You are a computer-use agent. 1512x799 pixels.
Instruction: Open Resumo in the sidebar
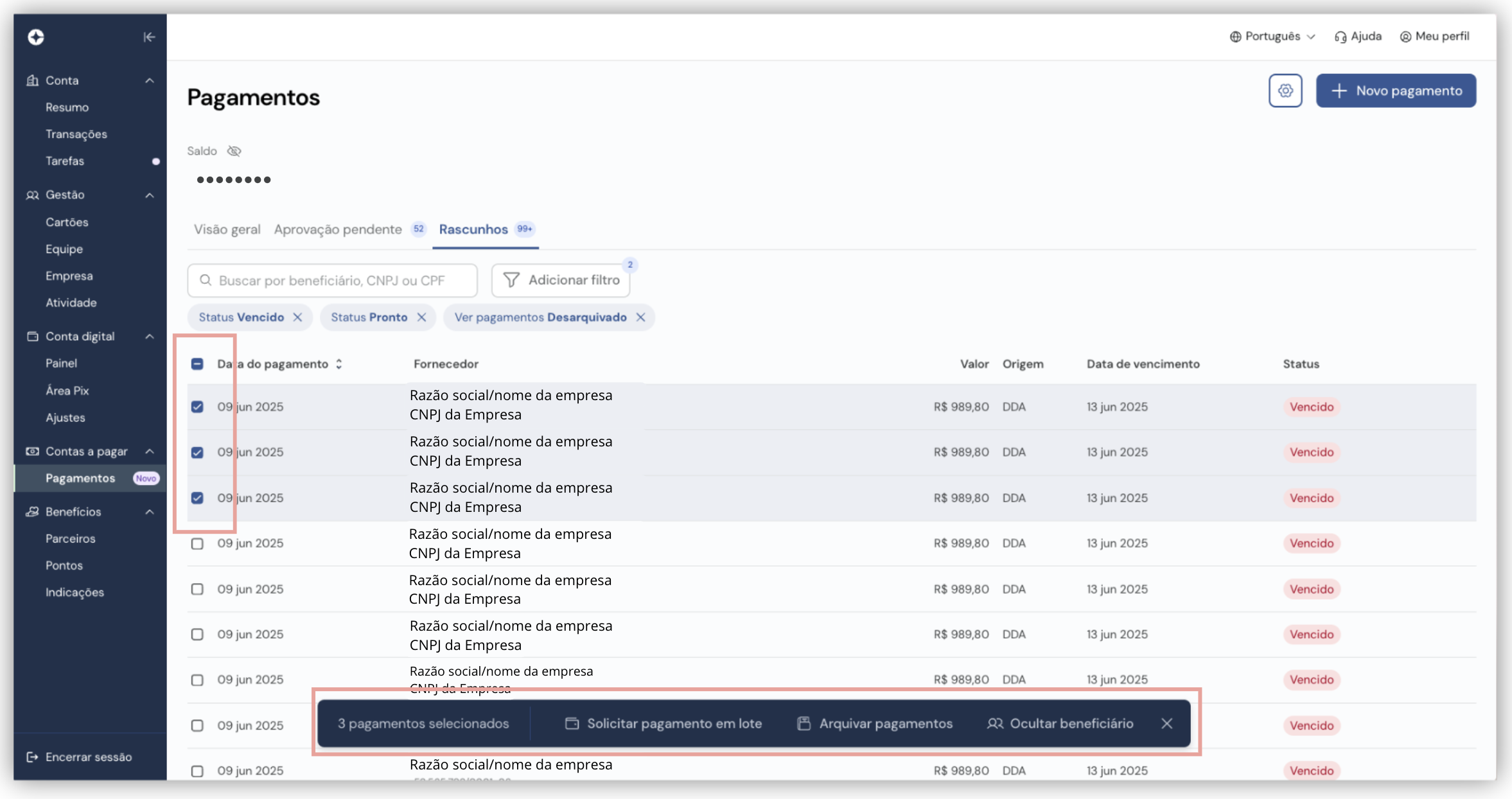[67, 107]
